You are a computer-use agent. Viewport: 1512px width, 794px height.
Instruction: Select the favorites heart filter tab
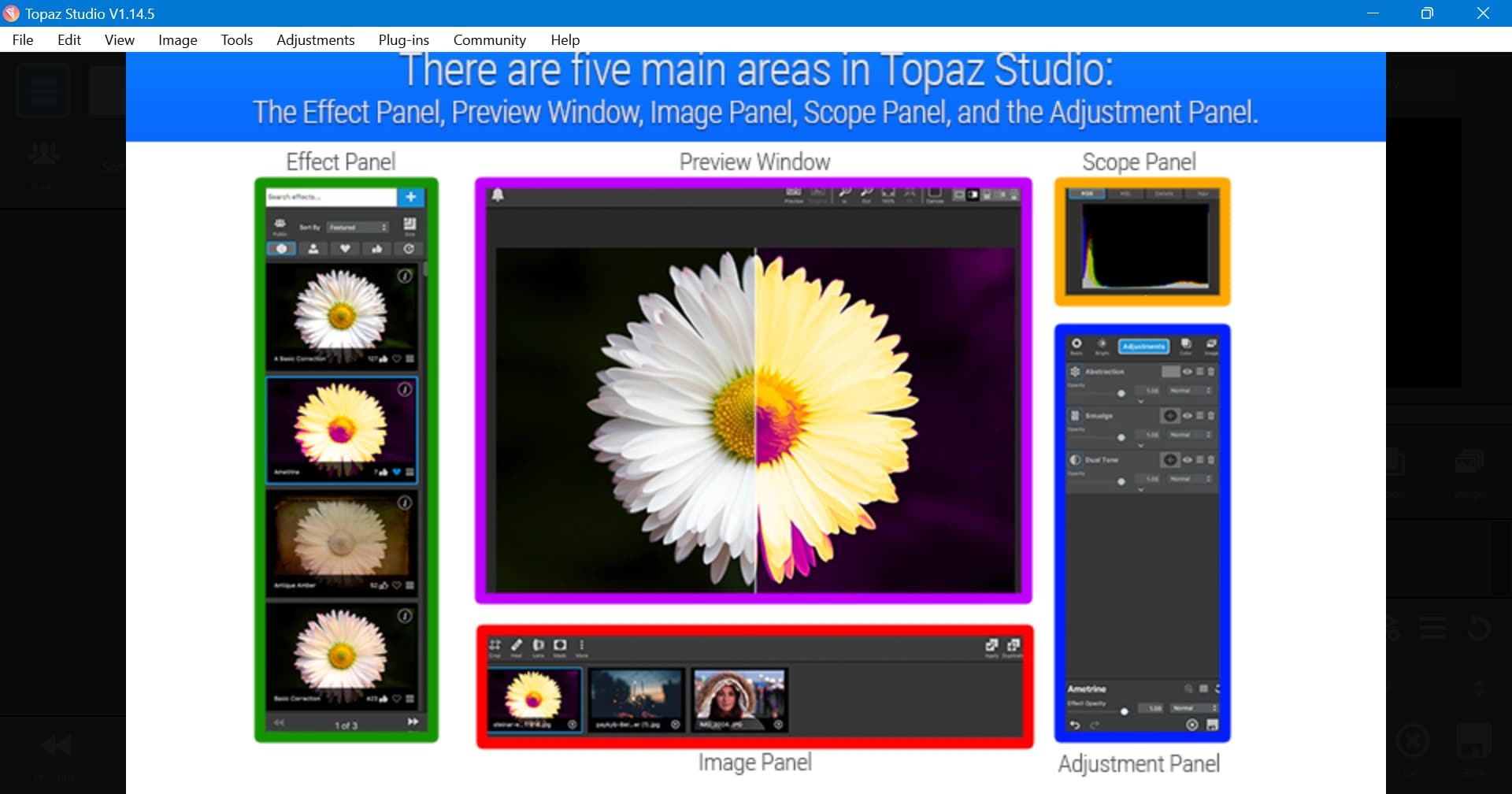(345, 249)
